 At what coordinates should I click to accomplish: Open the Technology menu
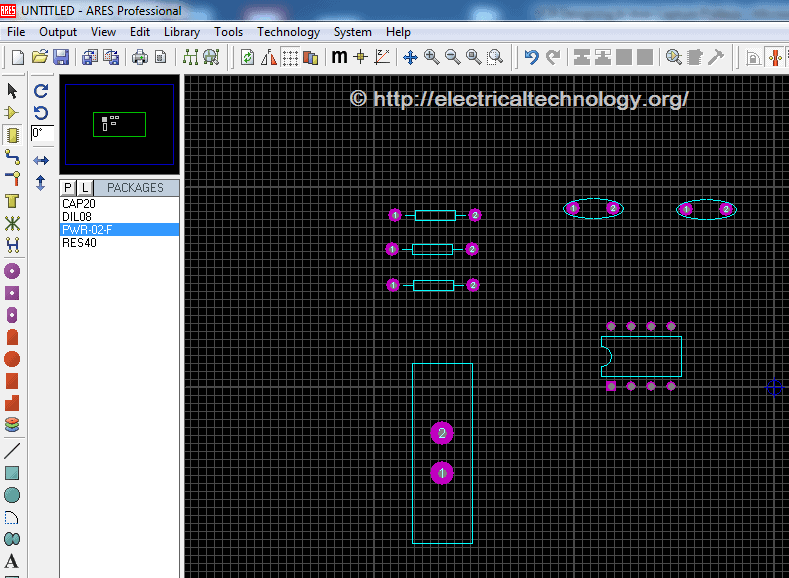pos(288,32)
